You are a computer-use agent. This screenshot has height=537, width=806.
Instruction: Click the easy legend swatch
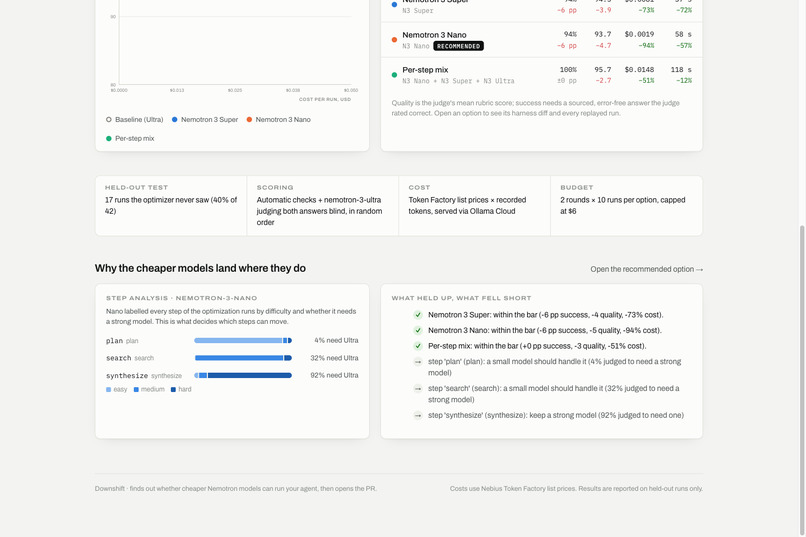[108, 390]
